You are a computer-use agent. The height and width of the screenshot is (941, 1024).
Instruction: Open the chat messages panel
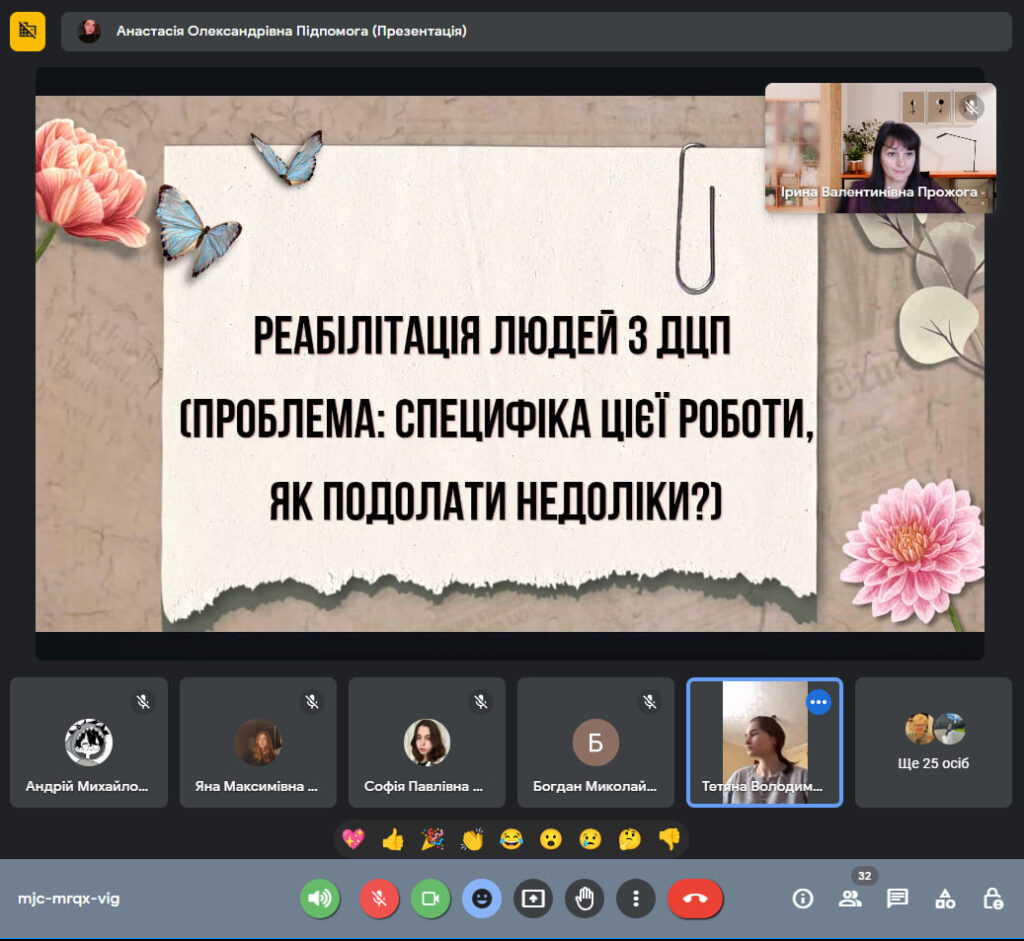[897, 899]
